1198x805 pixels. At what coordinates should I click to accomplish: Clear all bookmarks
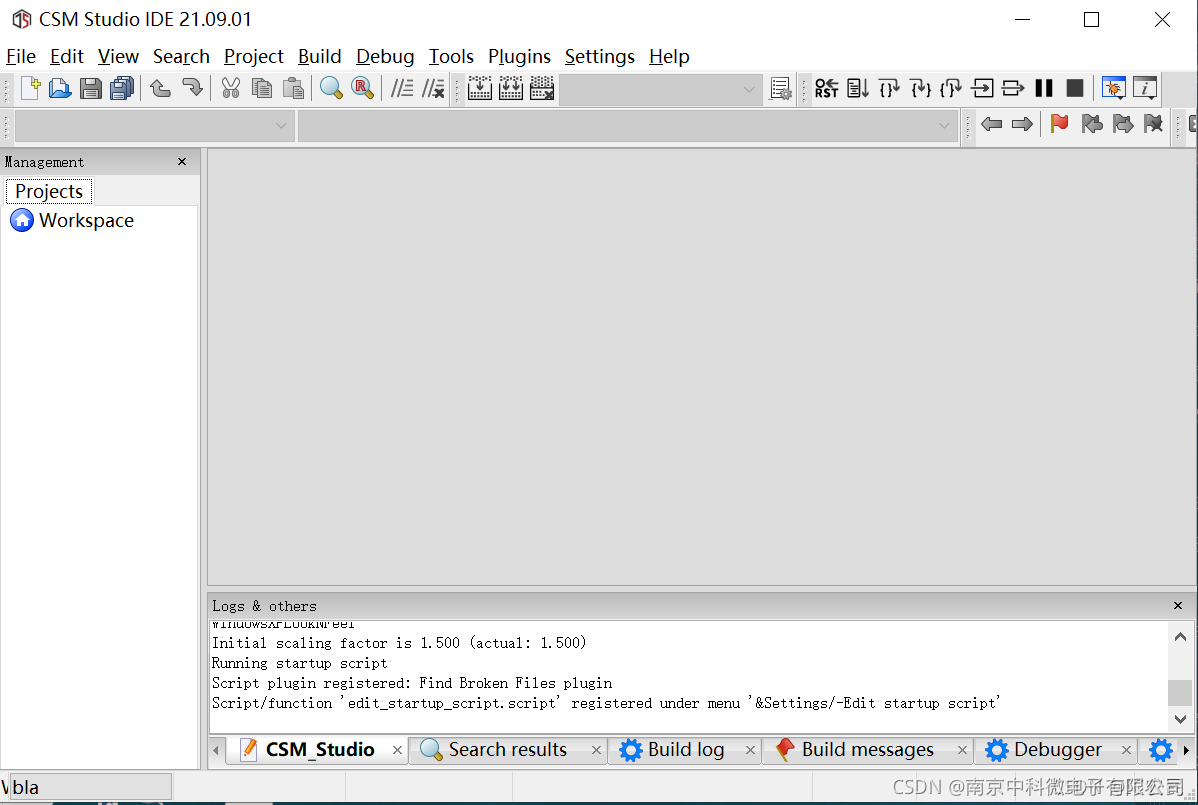(1153, 124)
